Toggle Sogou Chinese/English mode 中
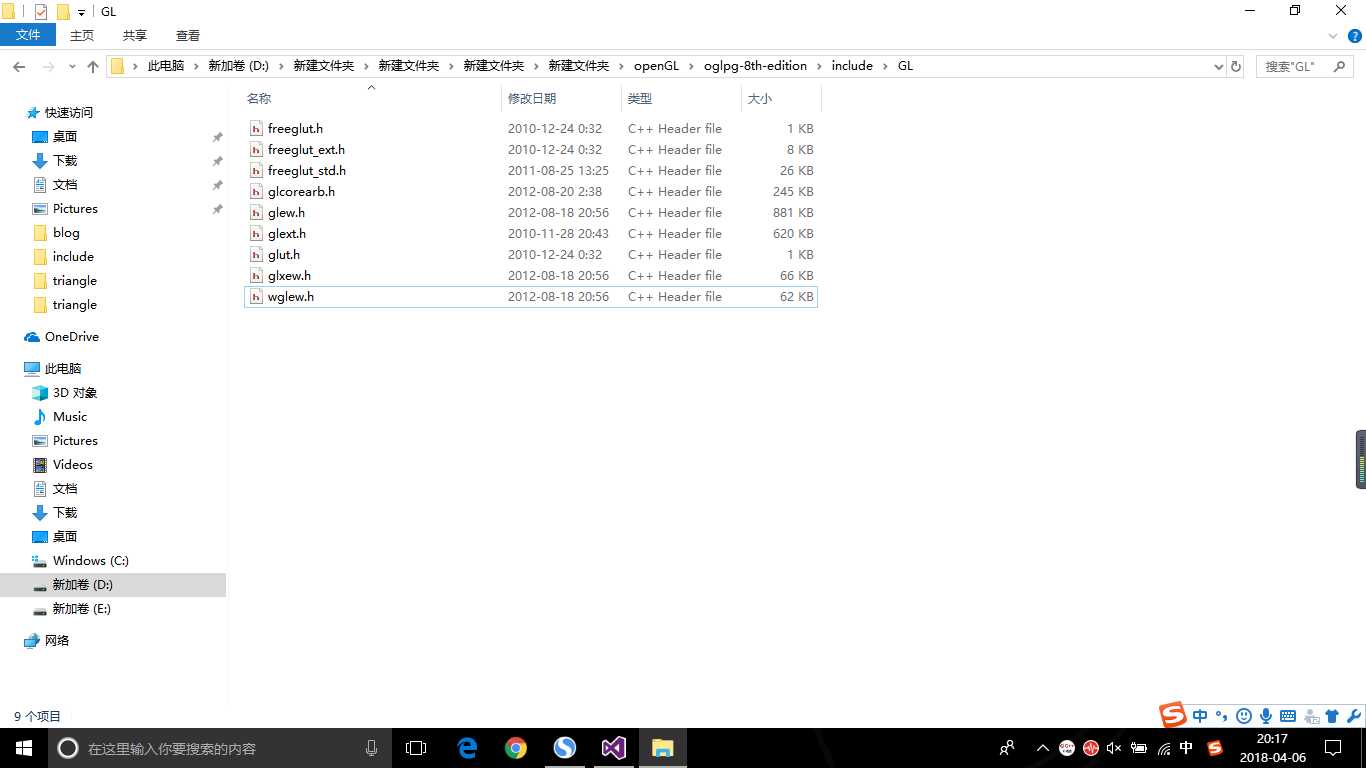The image size is (1366, 768). 1200,716
